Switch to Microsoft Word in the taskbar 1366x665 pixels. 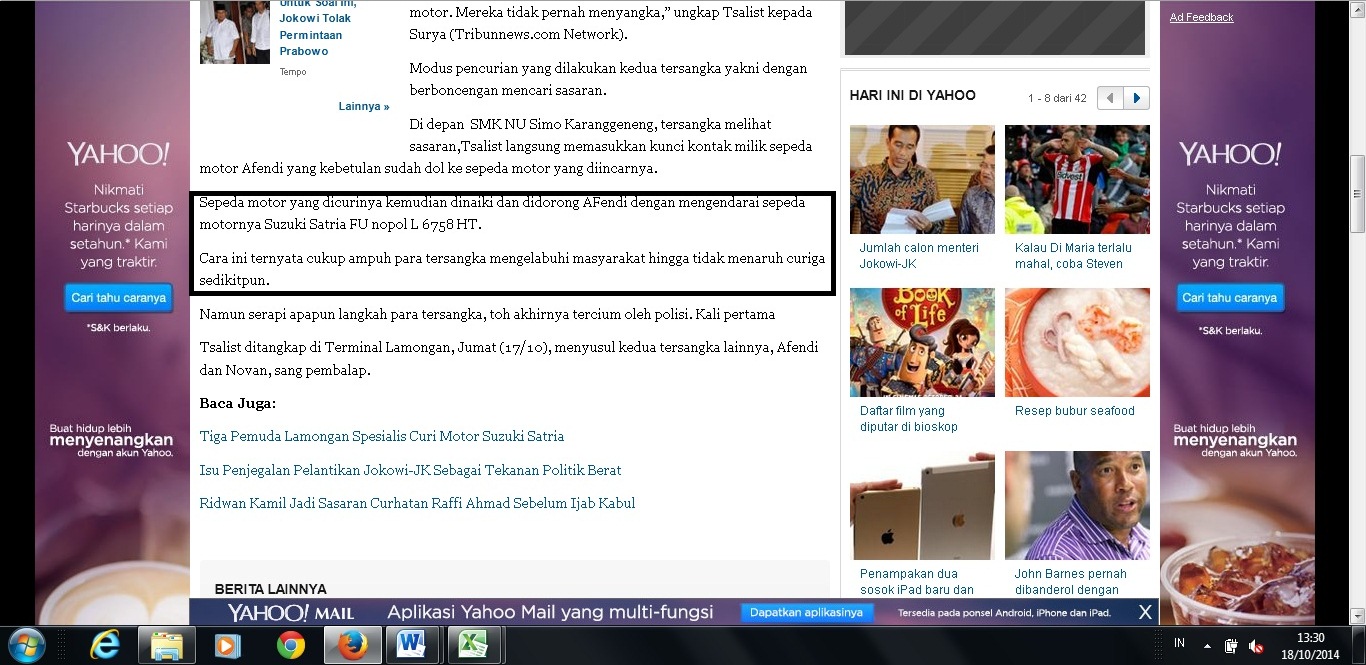click(x=411, y=645)
